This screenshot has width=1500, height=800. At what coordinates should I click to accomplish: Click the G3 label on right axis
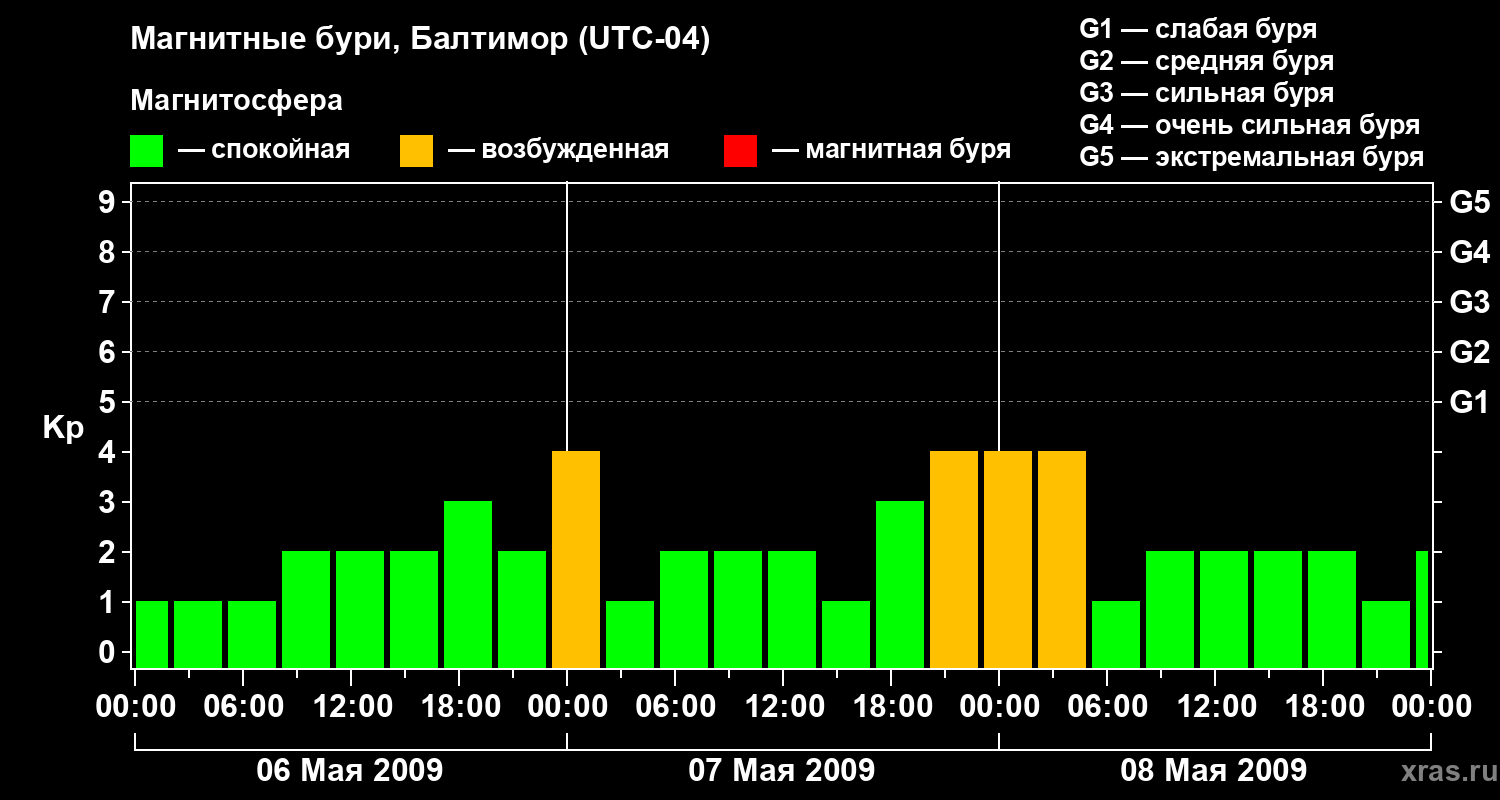click(x=1469, y=303)
